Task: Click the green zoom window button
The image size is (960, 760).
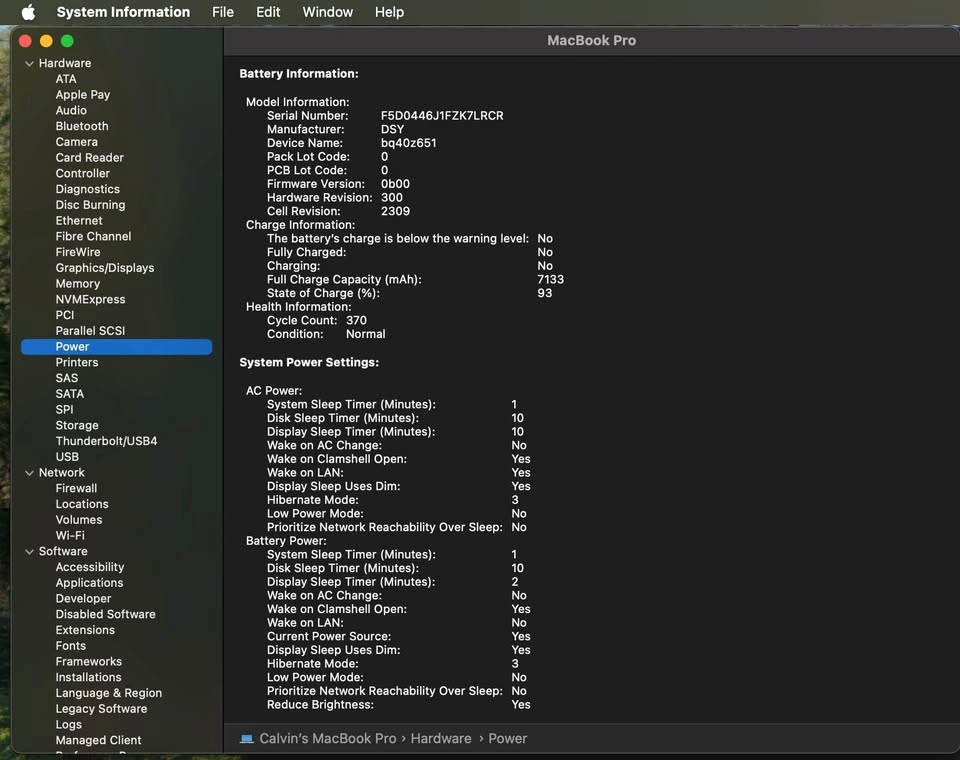Action: 67,41
